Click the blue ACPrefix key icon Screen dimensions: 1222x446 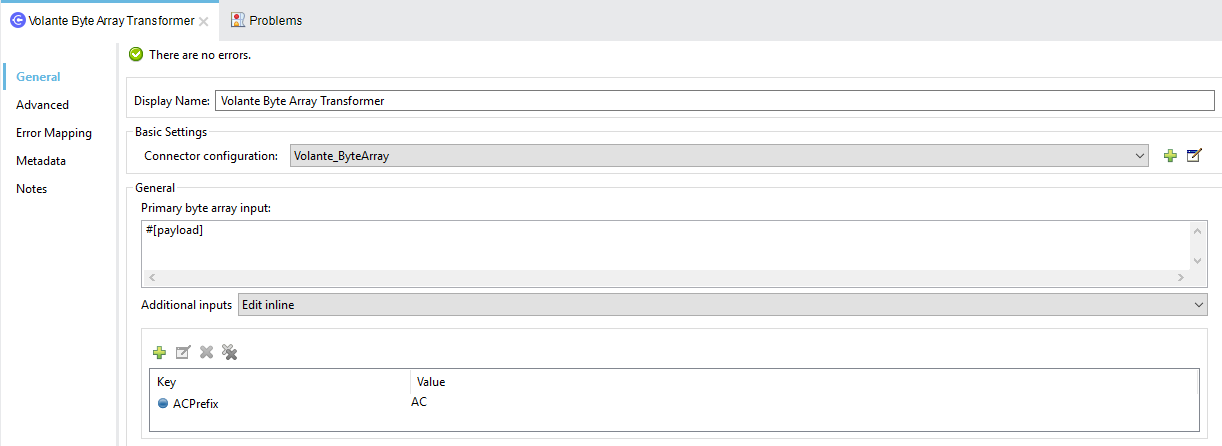pos(163,404)
